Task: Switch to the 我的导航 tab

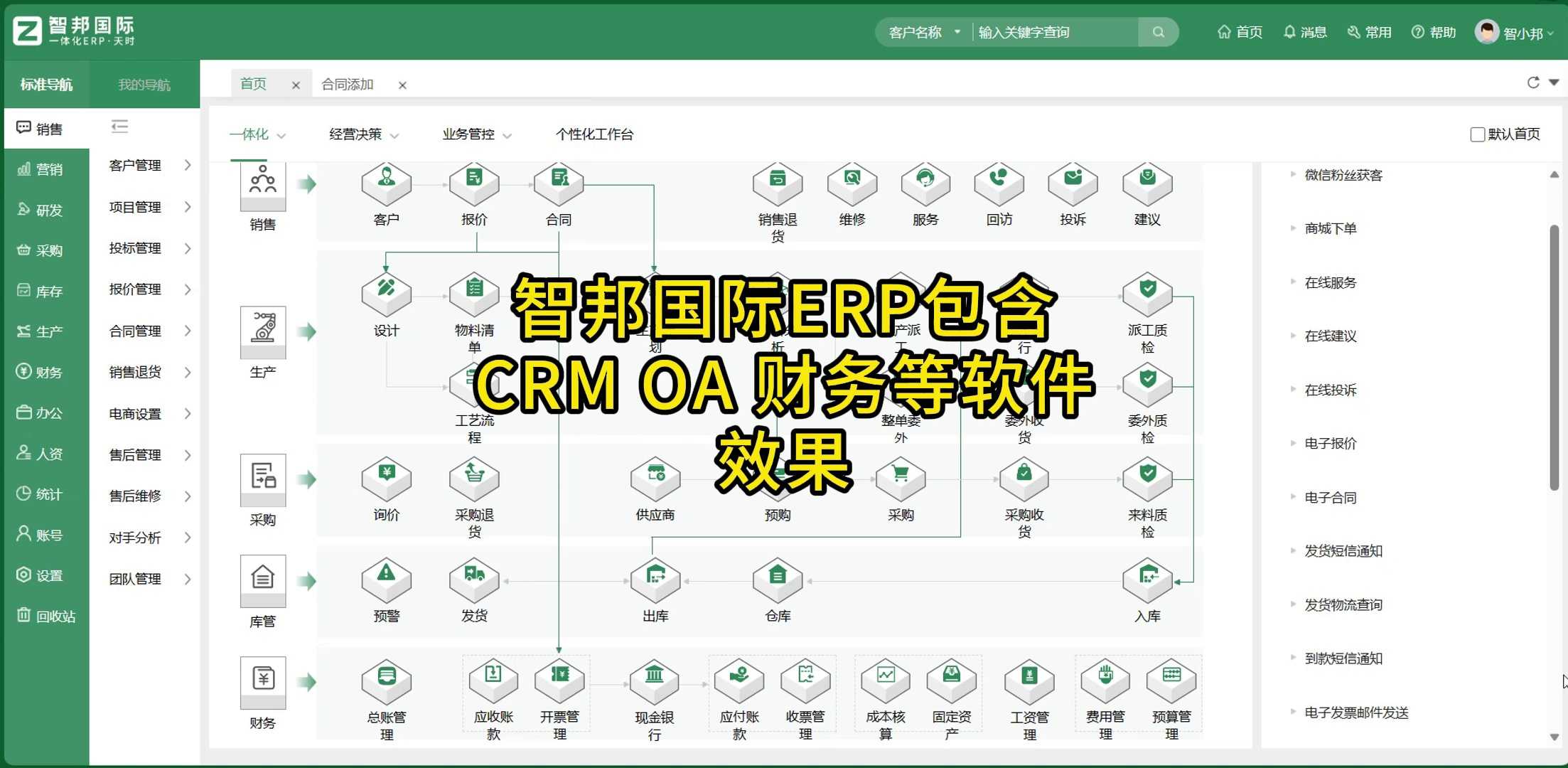Action: click(x=144, y=85)
